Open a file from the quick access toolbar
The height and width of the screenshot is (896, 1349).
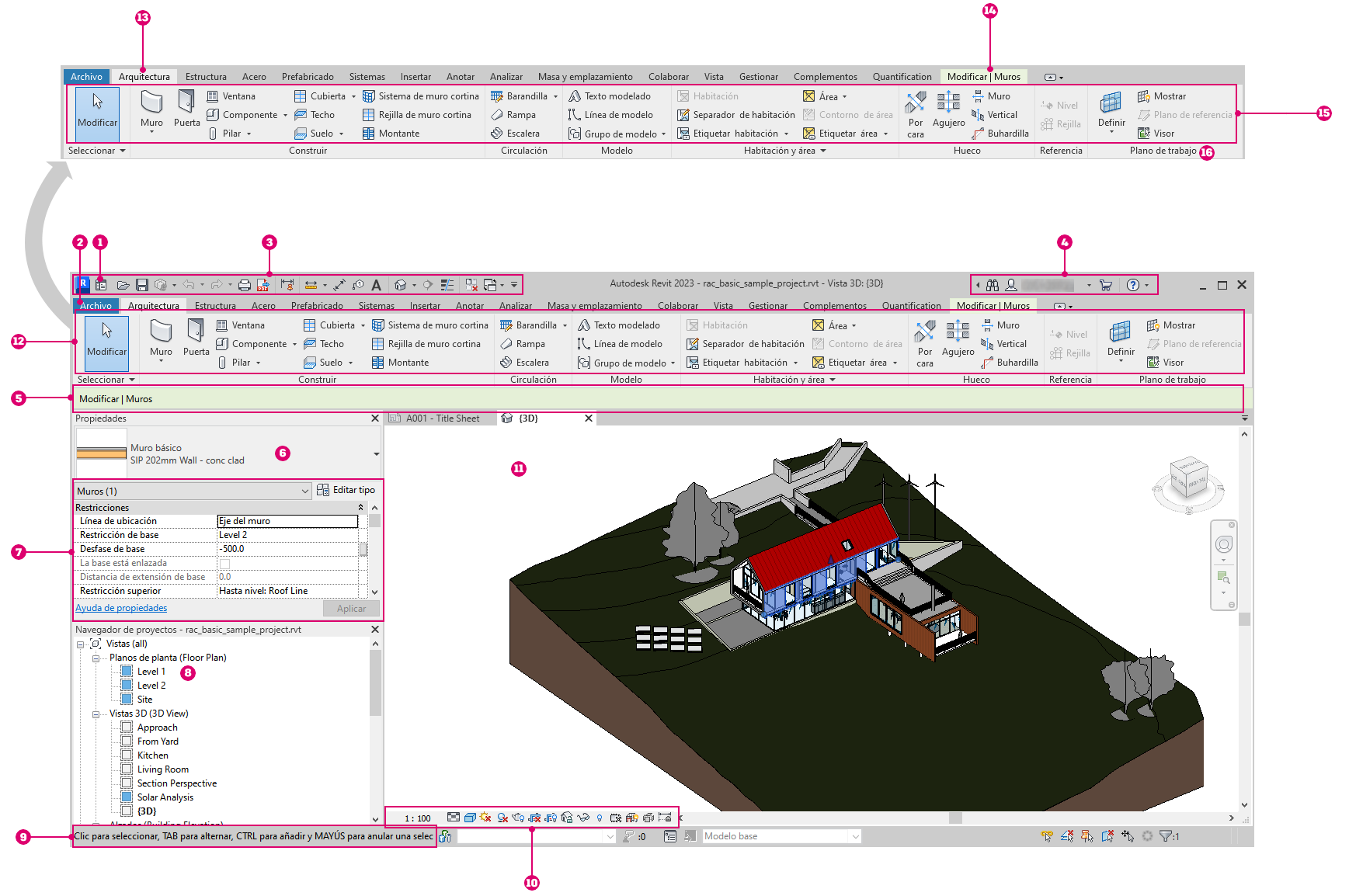[x=123, y=285]
